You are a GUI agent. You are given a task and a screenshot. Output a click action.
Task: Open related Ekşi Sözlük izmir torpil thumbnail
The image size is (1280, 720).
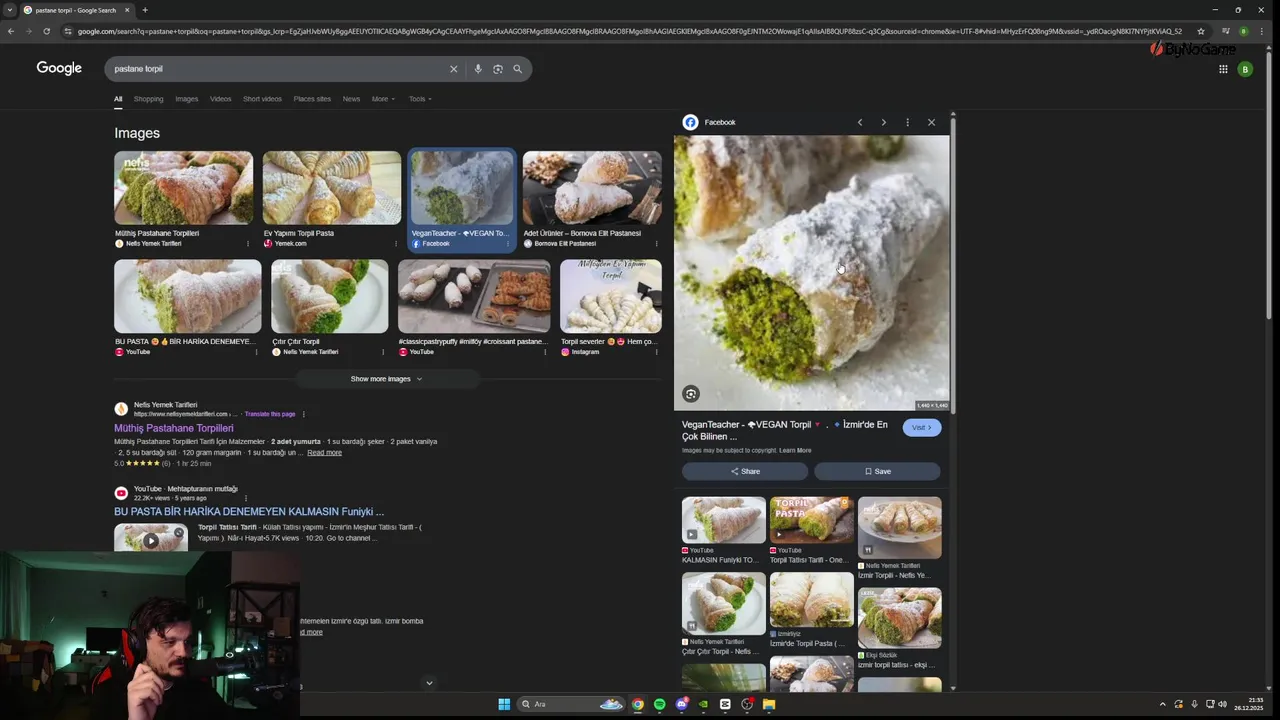click(899, 618)
